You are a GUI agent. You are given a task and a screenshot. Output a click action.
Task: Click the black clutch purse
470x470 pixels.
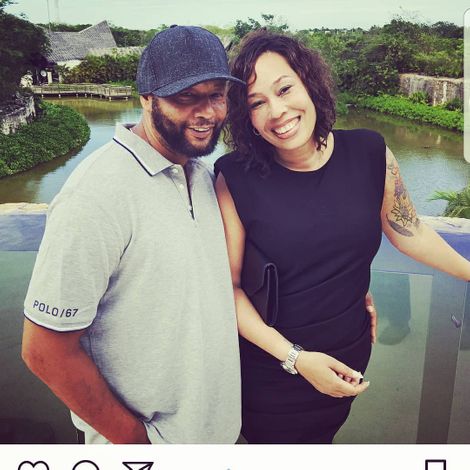click(263, 286)
